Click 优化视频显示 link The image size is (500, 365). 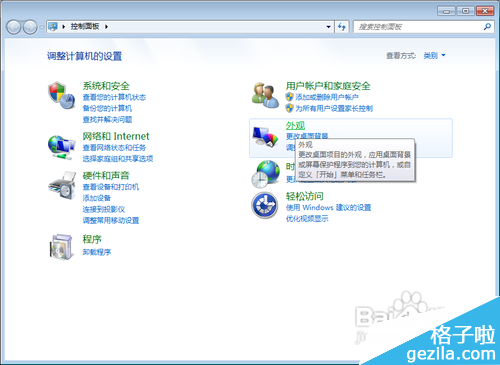[x=307, y=219]
